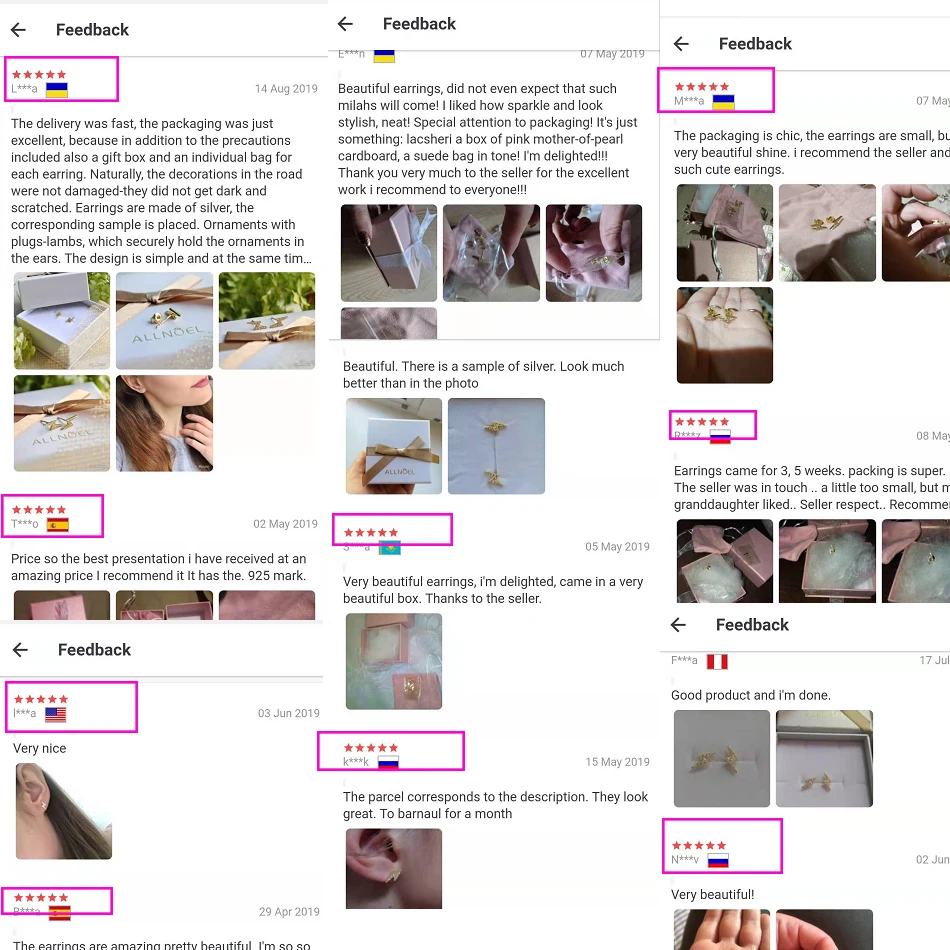Expand truncated review text dated 14 Aug 2019
The width and height of the screenshot is (950, 950).
coord(162,191)
